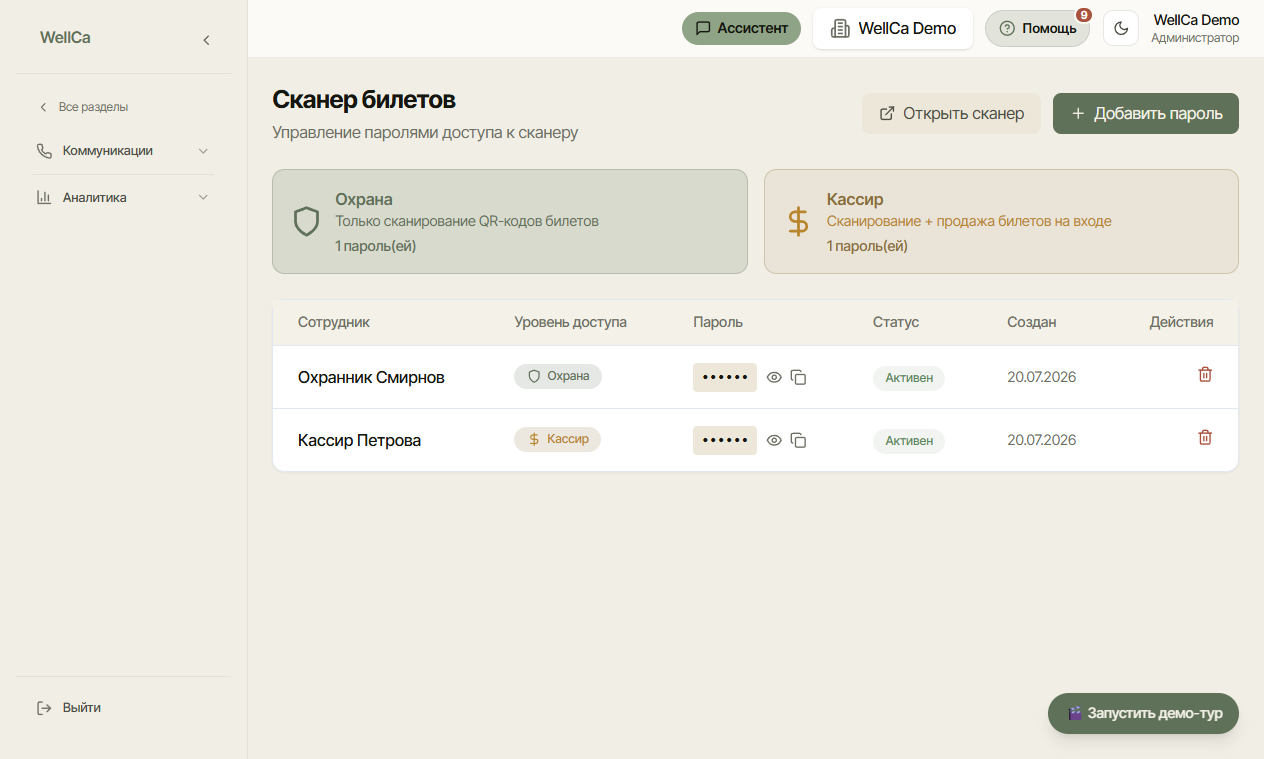Screen dimensions: 1264x759
Task: Click the masked password field for Охранник Смирнов
Action: pyautogui.click(x=725, y=377)
